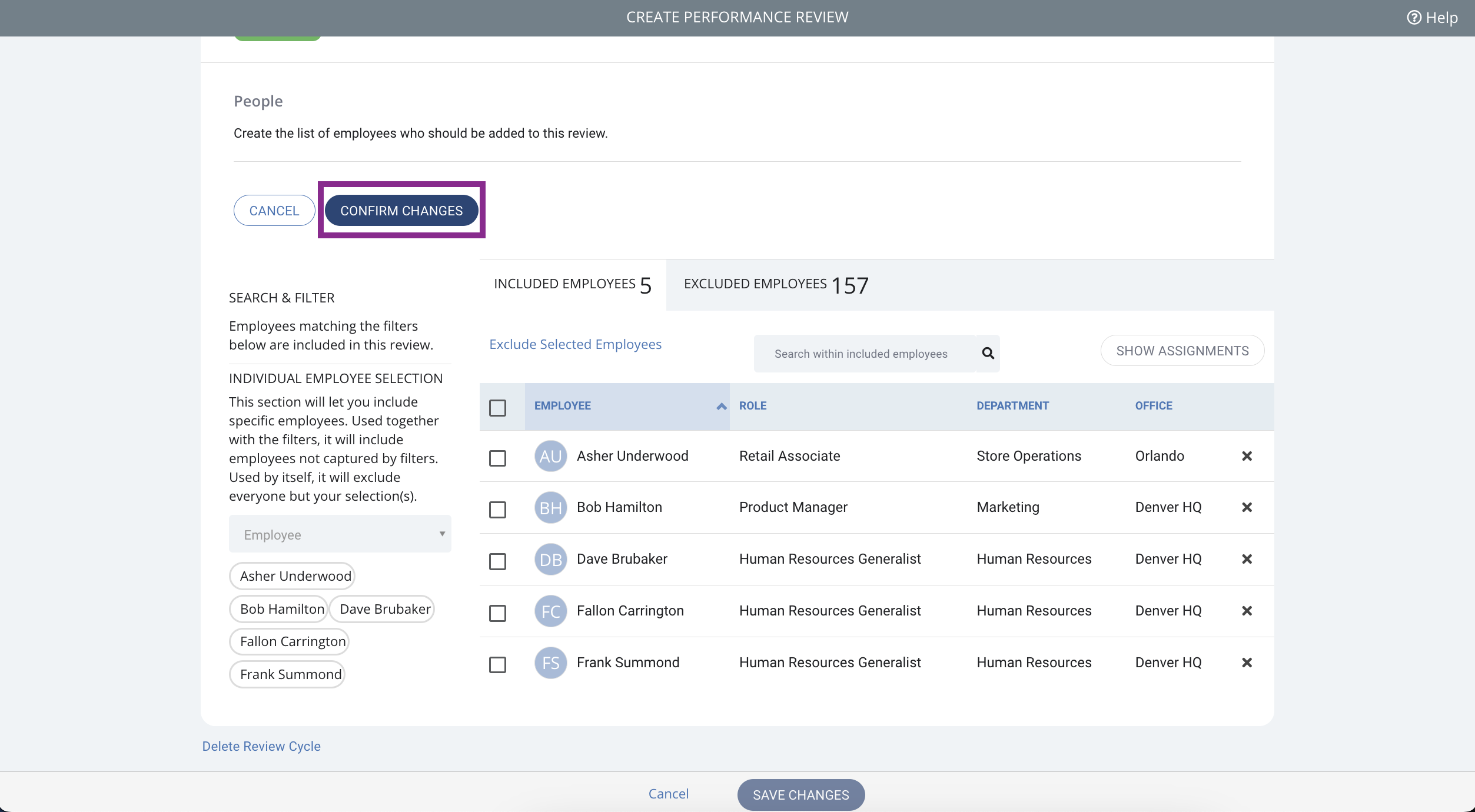
Task: Click the name Bob Hamilton in the table
Action: click(x=619, y=507)
